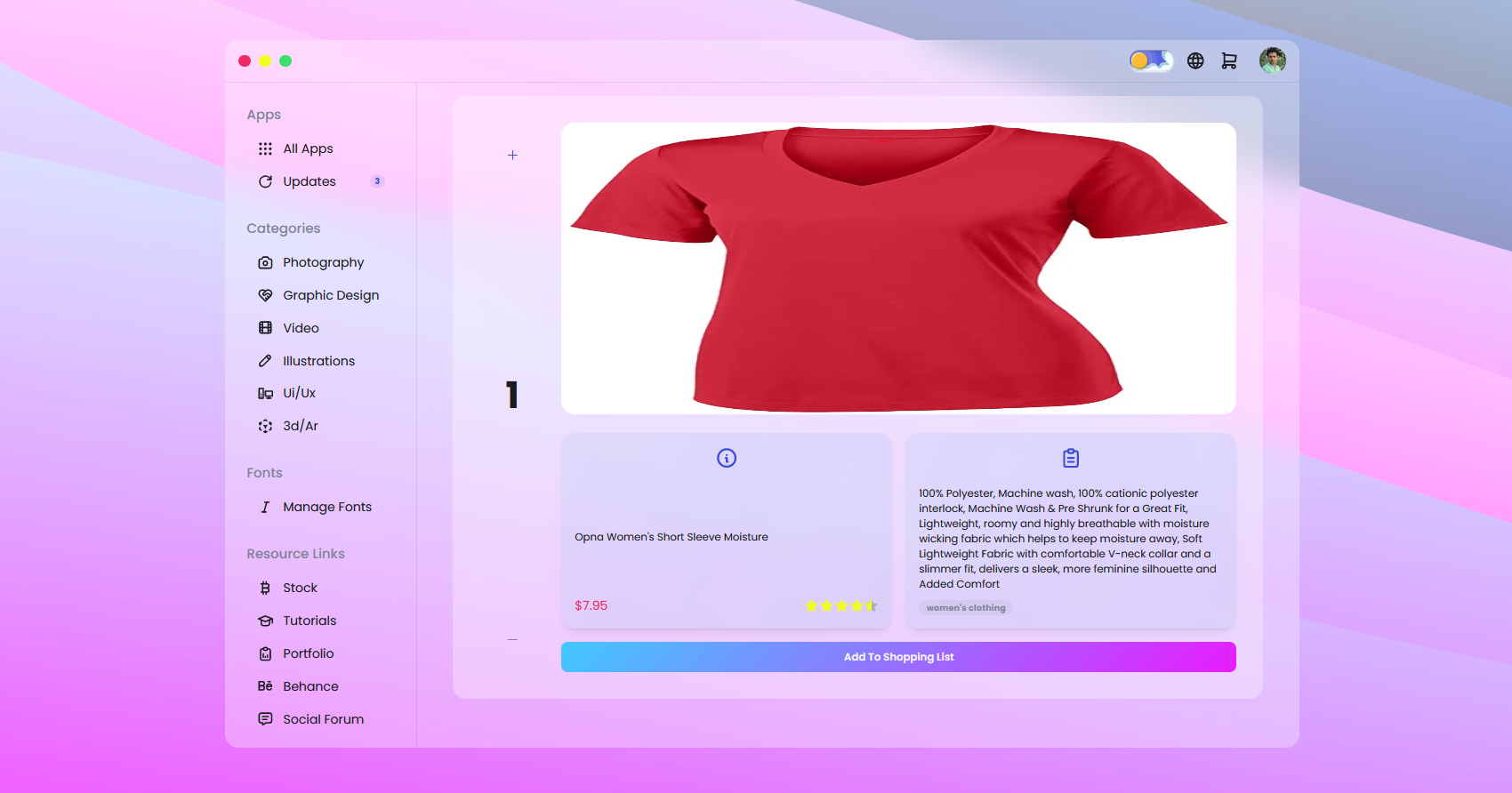
Task: Click the Apps section heading
Action: [264, 115]
